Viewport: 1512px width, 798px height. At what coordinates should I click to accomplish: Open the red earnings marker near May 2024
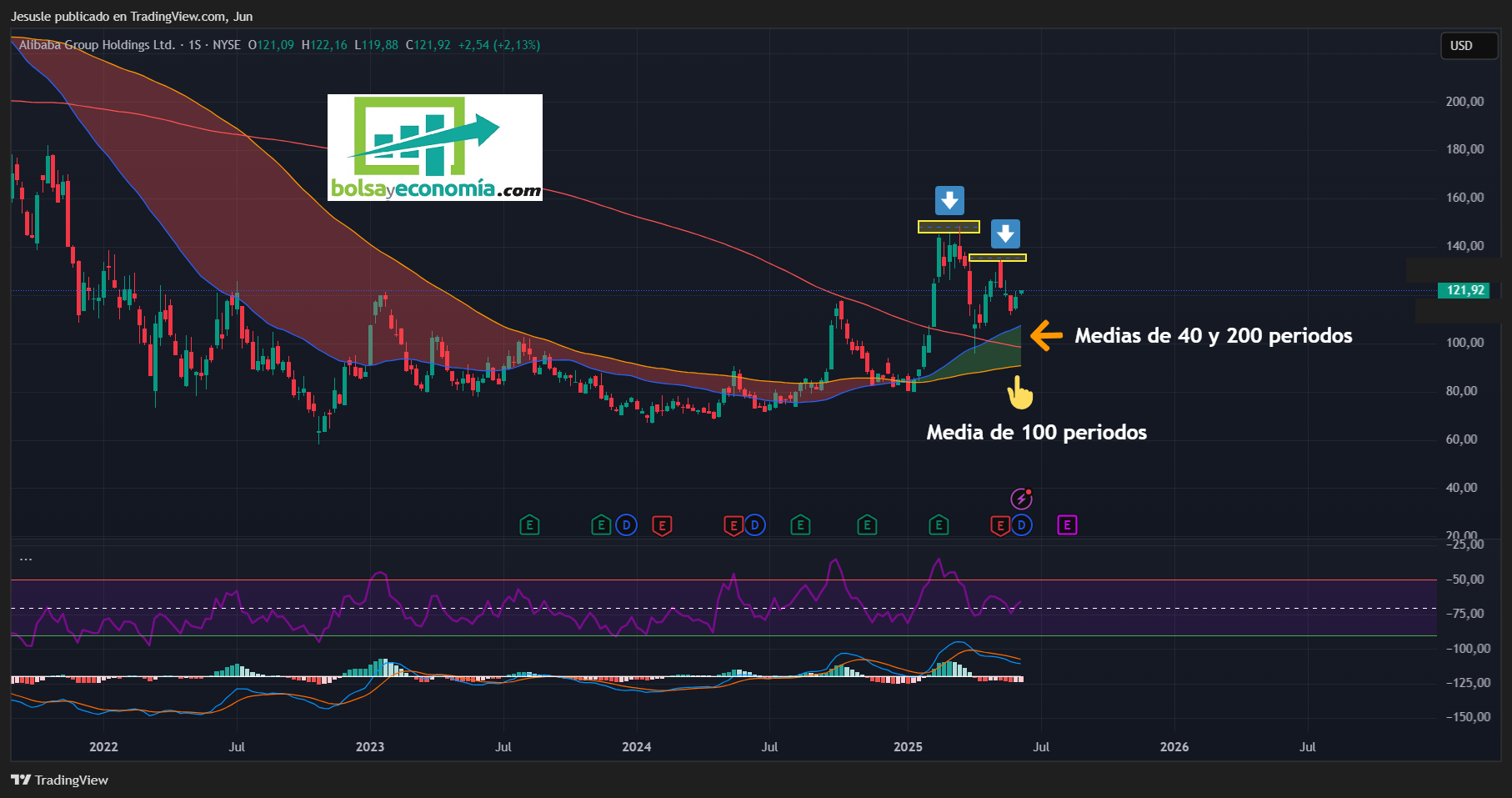[733, 525]
